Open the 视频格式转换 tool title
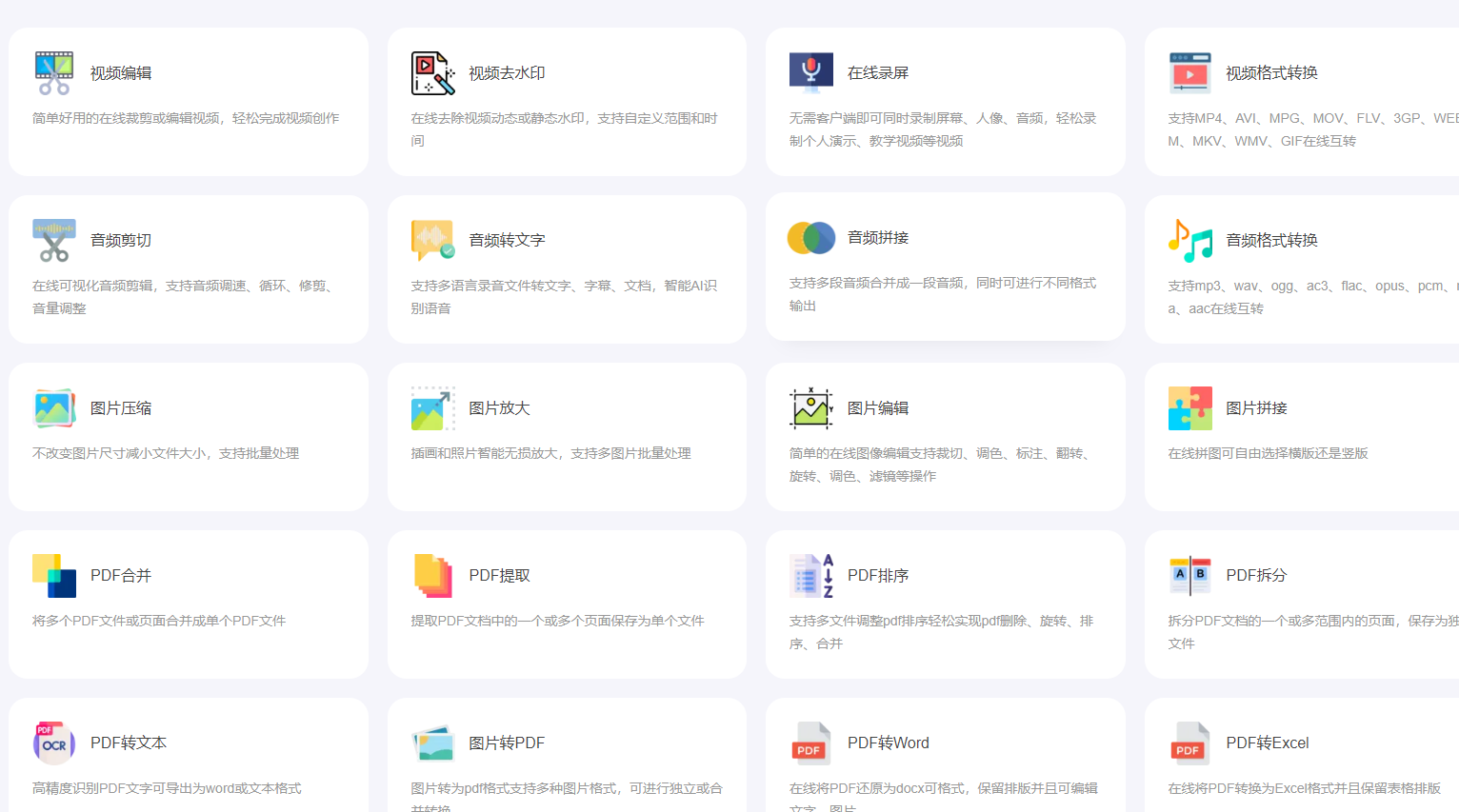This screenshot has width=1459, height=812. click(1272, 73)
